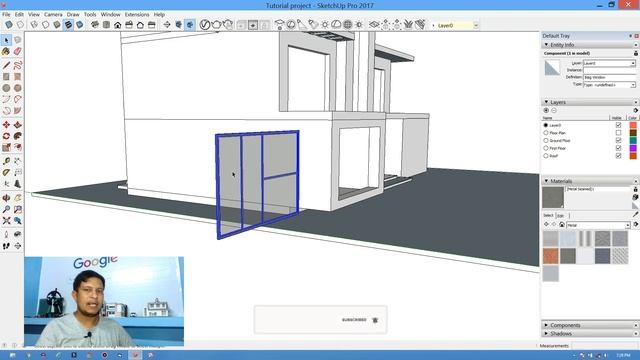The image size is (640, 360).
Task: Click the Instance name input field
Action: [x=609, y=70]
